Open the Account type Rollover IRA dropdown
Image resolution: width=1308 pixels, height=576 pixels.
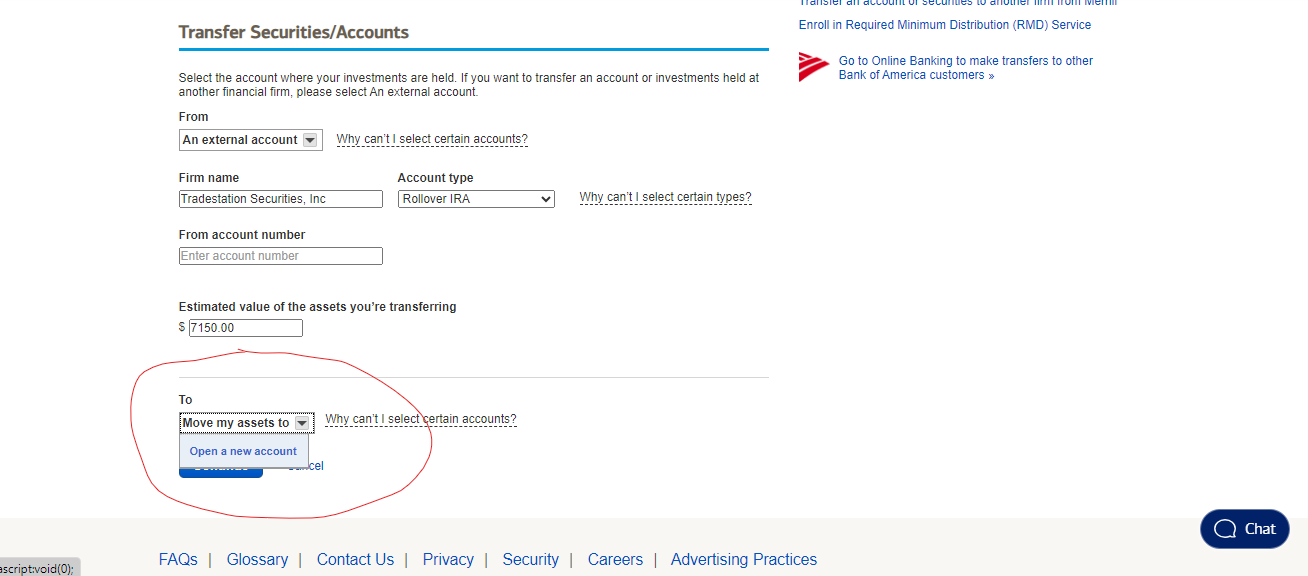476,199
